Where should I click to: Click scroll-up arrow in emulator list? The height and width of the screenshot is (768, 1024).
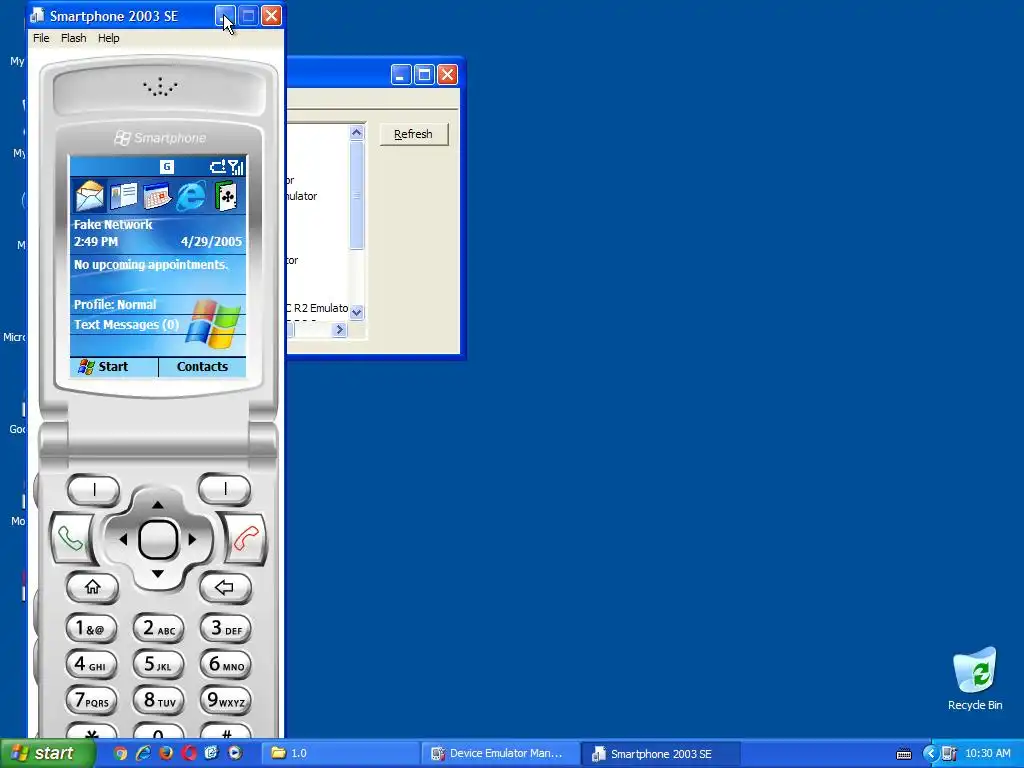click(x=357, y=133)
